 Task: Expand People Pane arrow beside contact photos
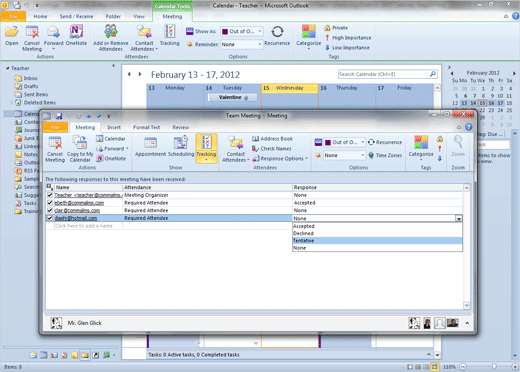pyautogui.click(x=467, y=323)
